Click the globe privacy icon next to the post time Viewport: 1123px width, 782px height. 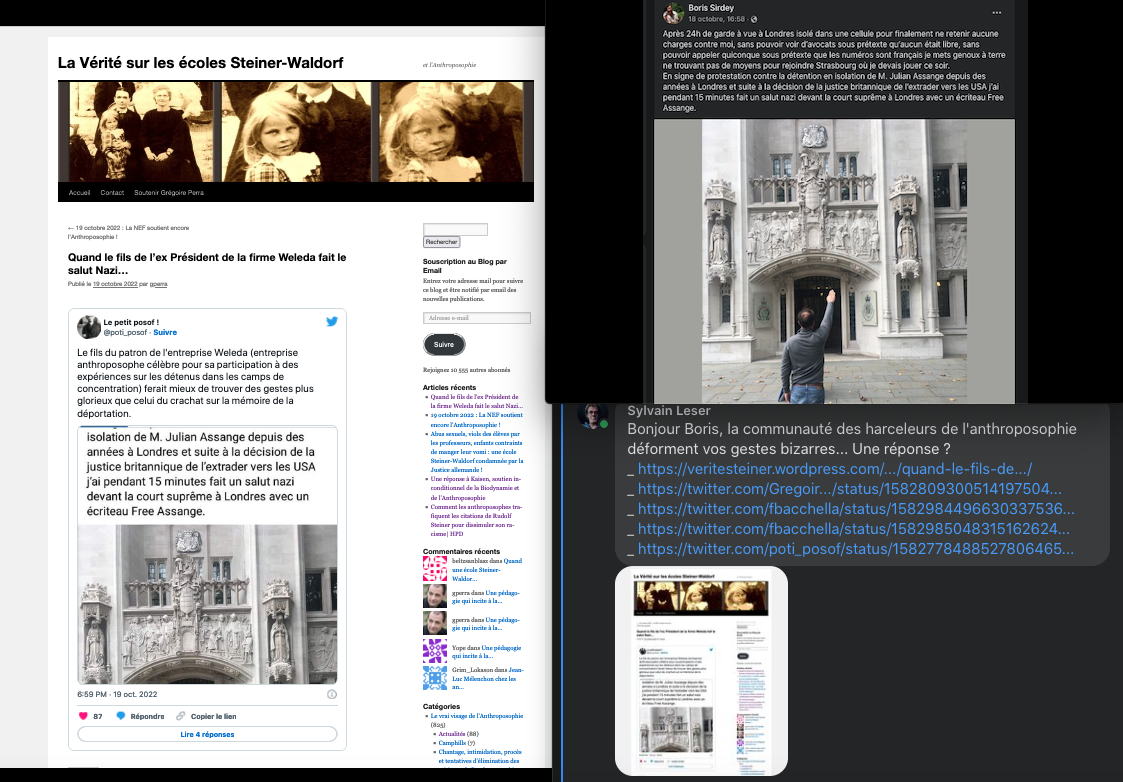pyautogui.click(x=754, y=20)
